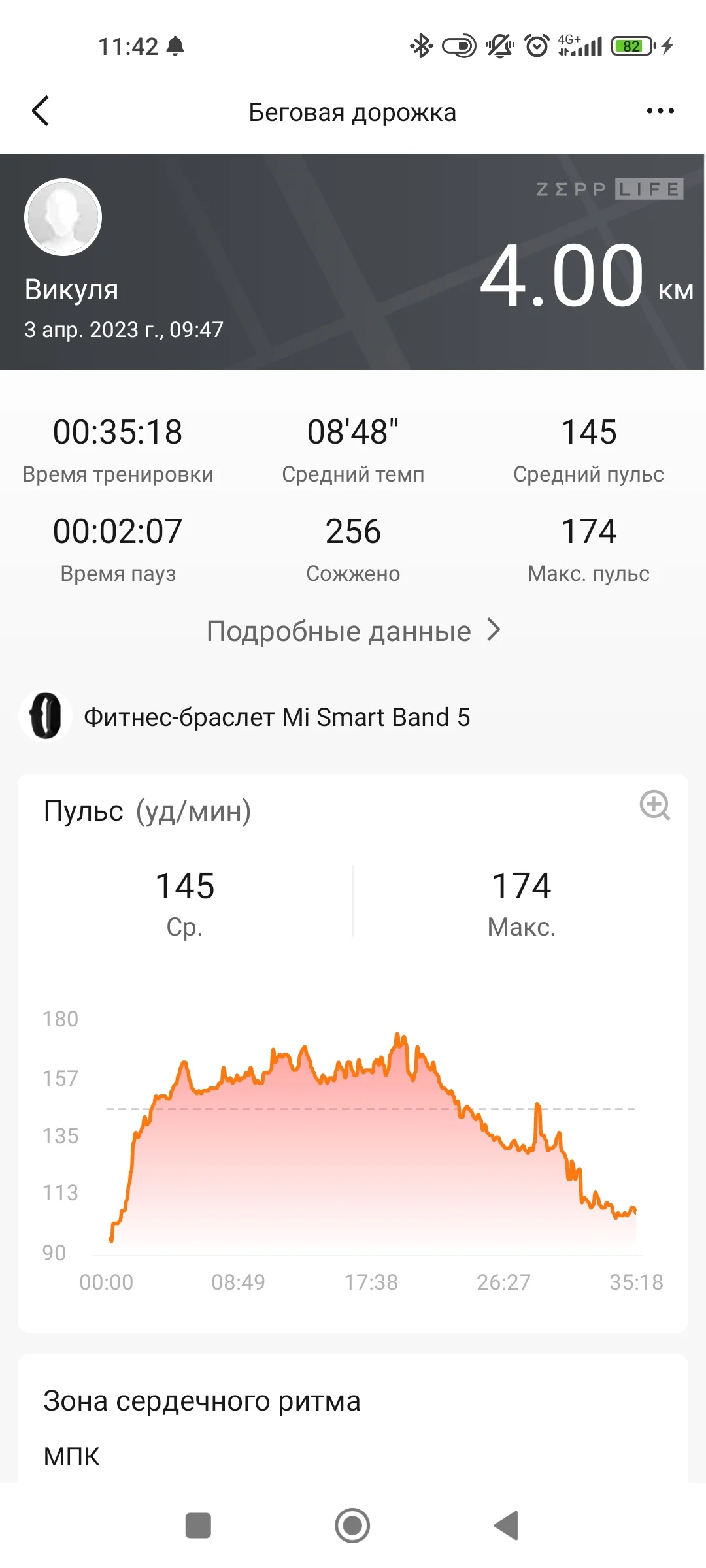Image resolution: width=706 pixels, height=1568 pixels.
Task: Tap the profile avatar of Викуля
Action: click(63, 217)
